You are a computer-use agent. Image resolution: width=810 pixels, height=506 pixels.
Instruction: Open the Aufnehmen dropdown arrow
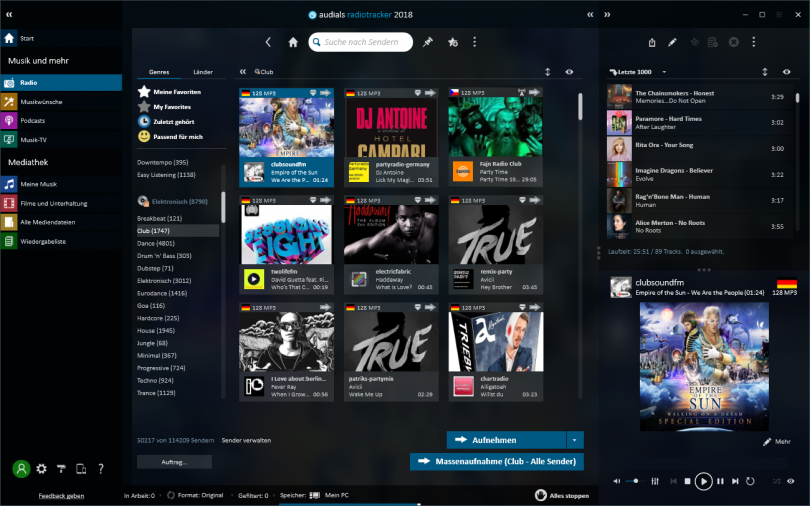pyautogui.click(x=575, y=440)
